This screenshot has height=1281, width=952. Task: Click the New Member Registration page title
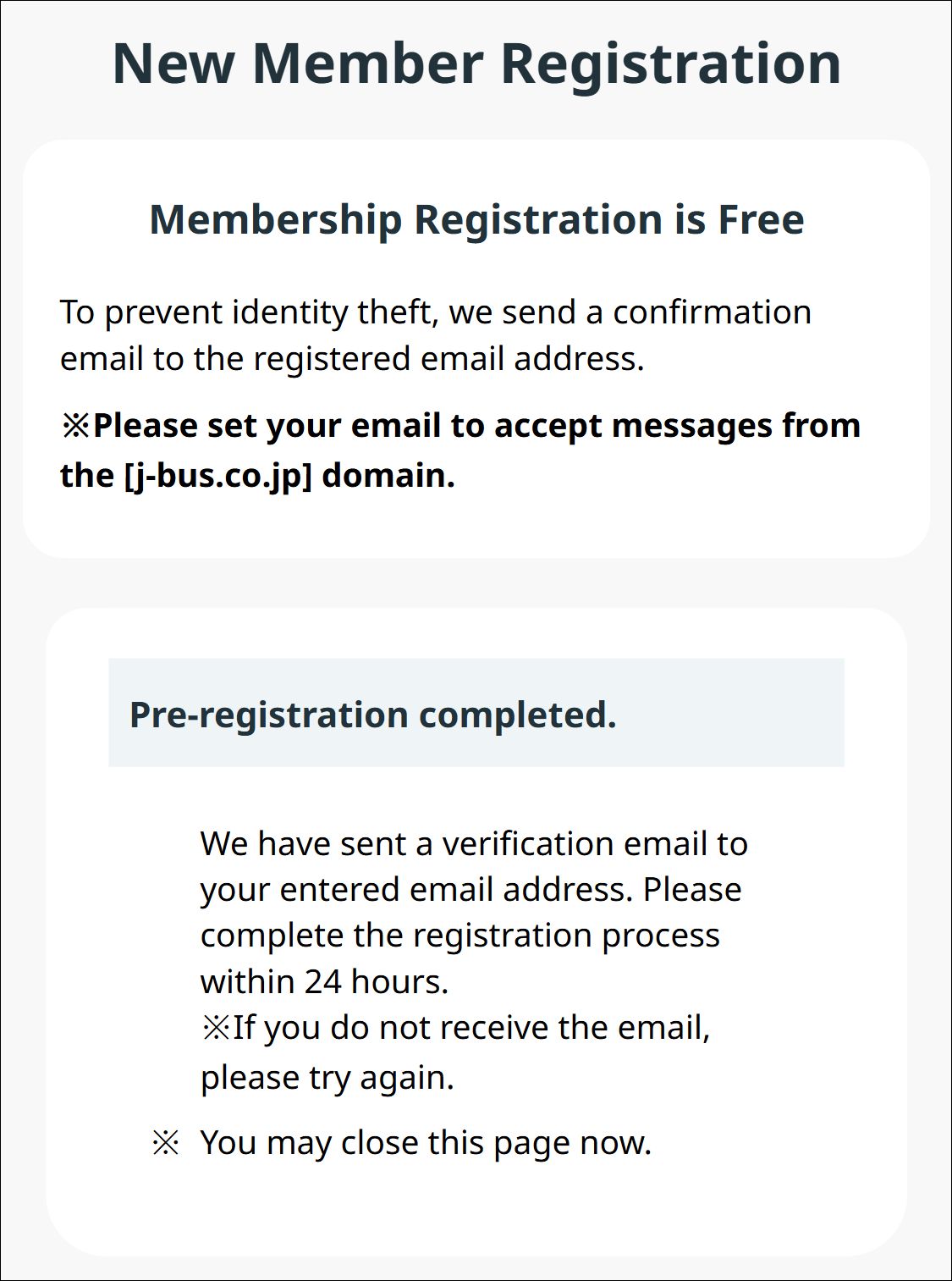(x=476, y=63)
